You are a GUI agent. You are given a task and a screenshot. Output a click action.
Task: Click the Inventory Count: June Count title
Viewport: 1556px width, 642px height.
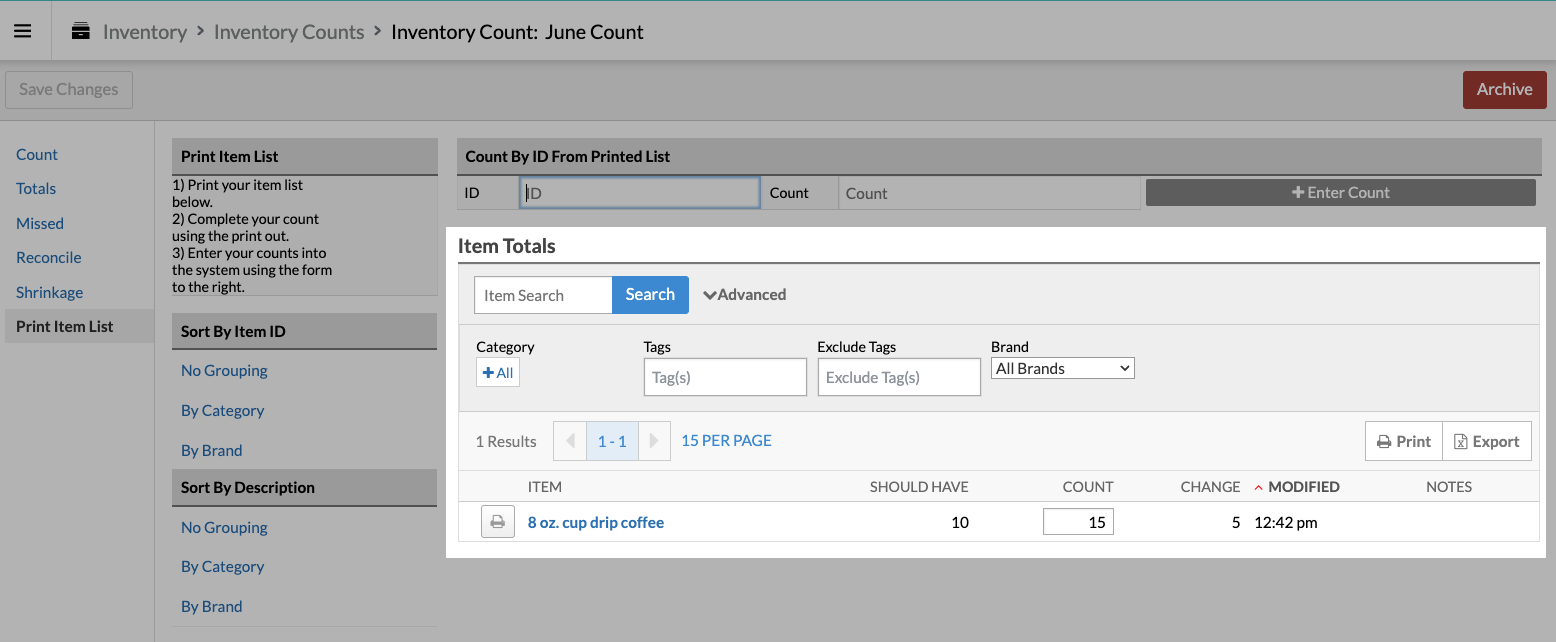(517, 32)
